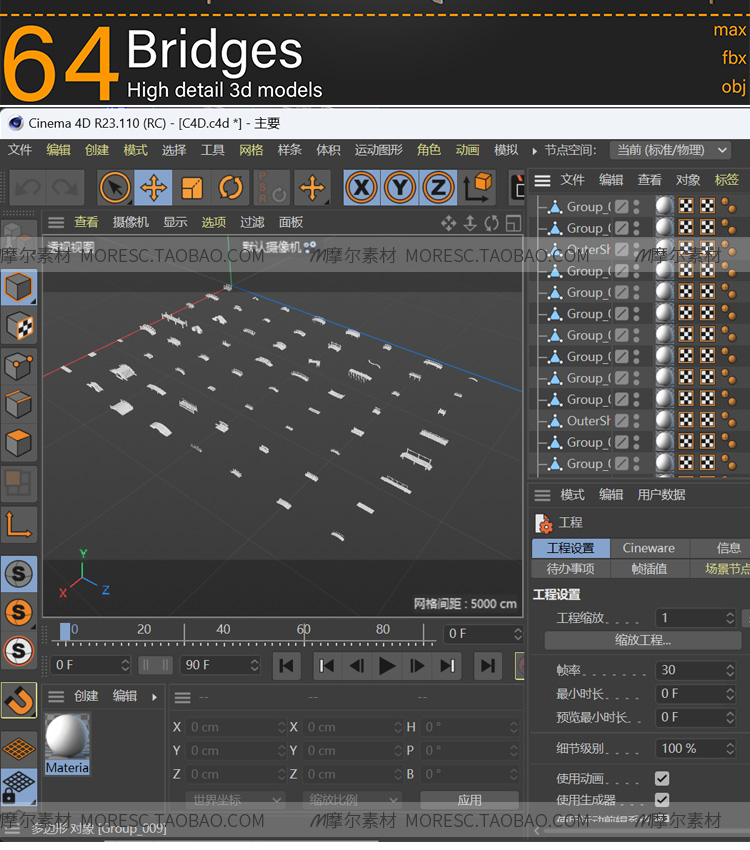Click the recent tool cross icon
The image size is (750, 850).
click(x=312, y=188)
